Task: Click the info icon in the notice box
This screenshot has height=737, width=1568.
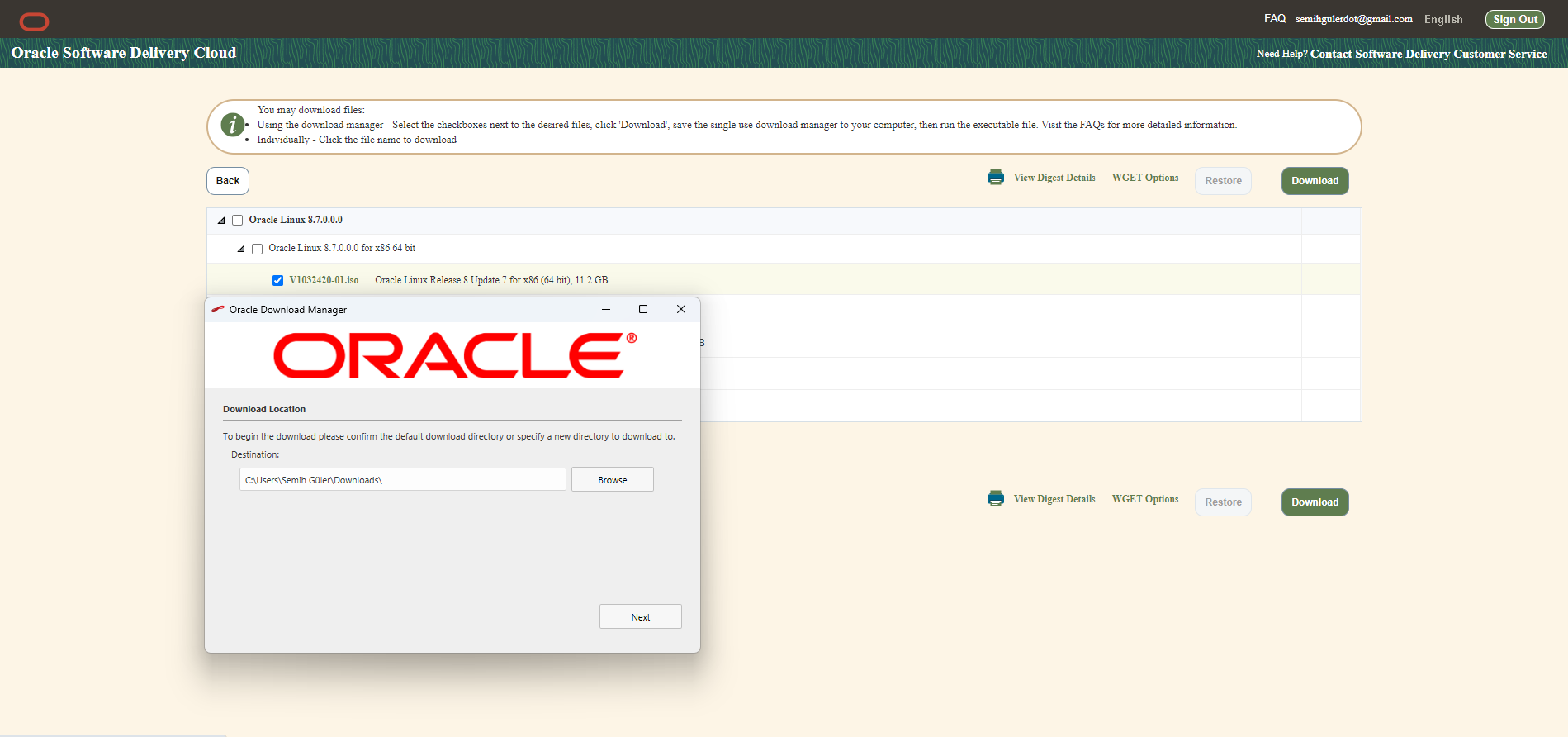Action: pyautogui.click(x=233, y=125)
